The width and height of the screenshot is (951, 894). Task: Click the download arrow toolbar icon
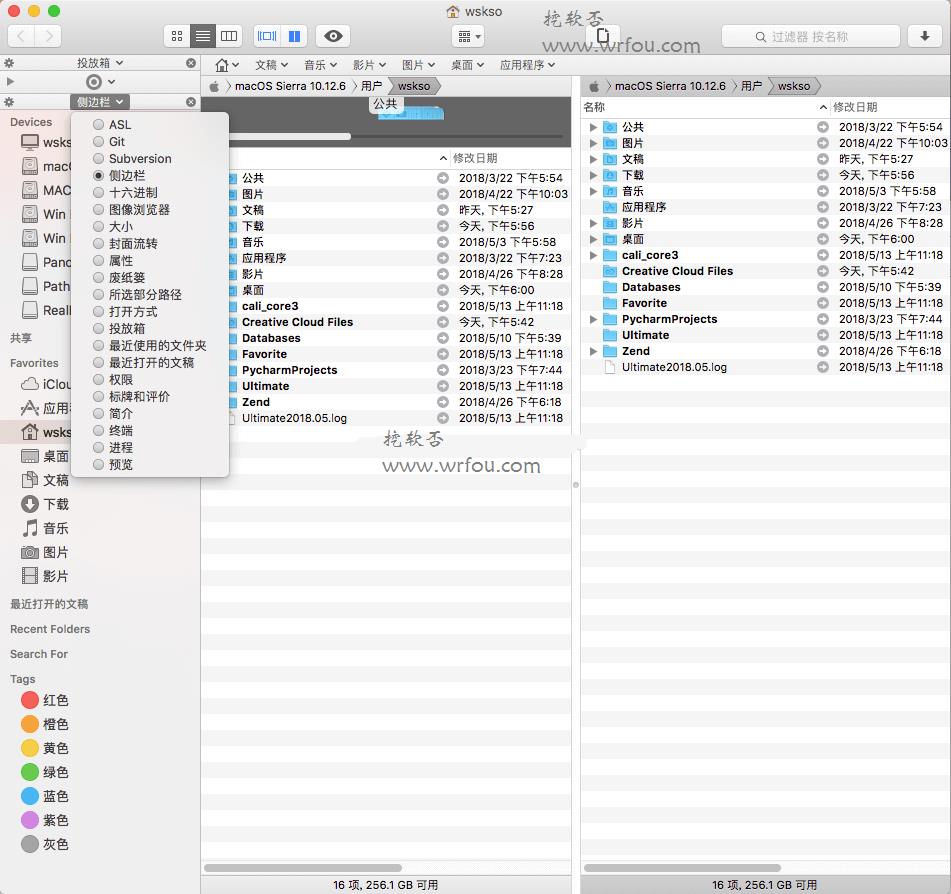[x=924, y=36]
